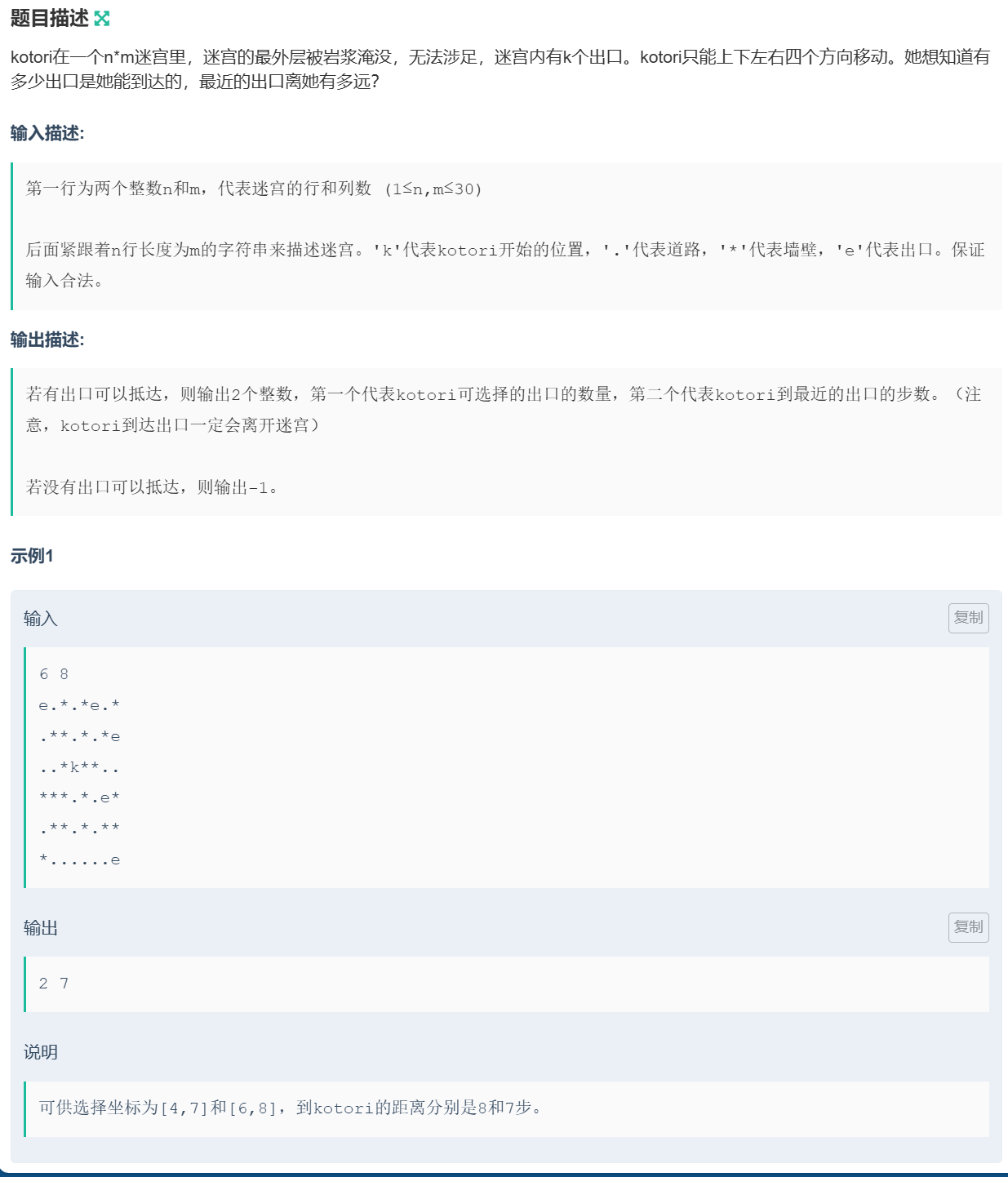The image size is (1008, 1177).
Task: Click the 输入描述: heading
Action: (47, 133)
